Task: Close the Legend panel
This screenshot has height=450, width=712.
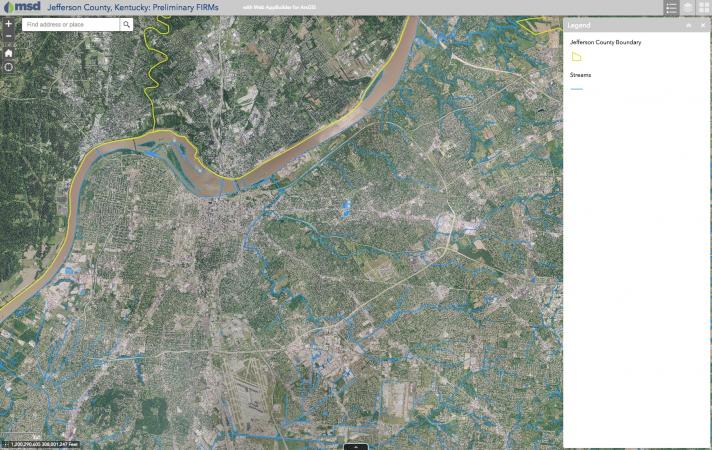Action: point(703,24)
